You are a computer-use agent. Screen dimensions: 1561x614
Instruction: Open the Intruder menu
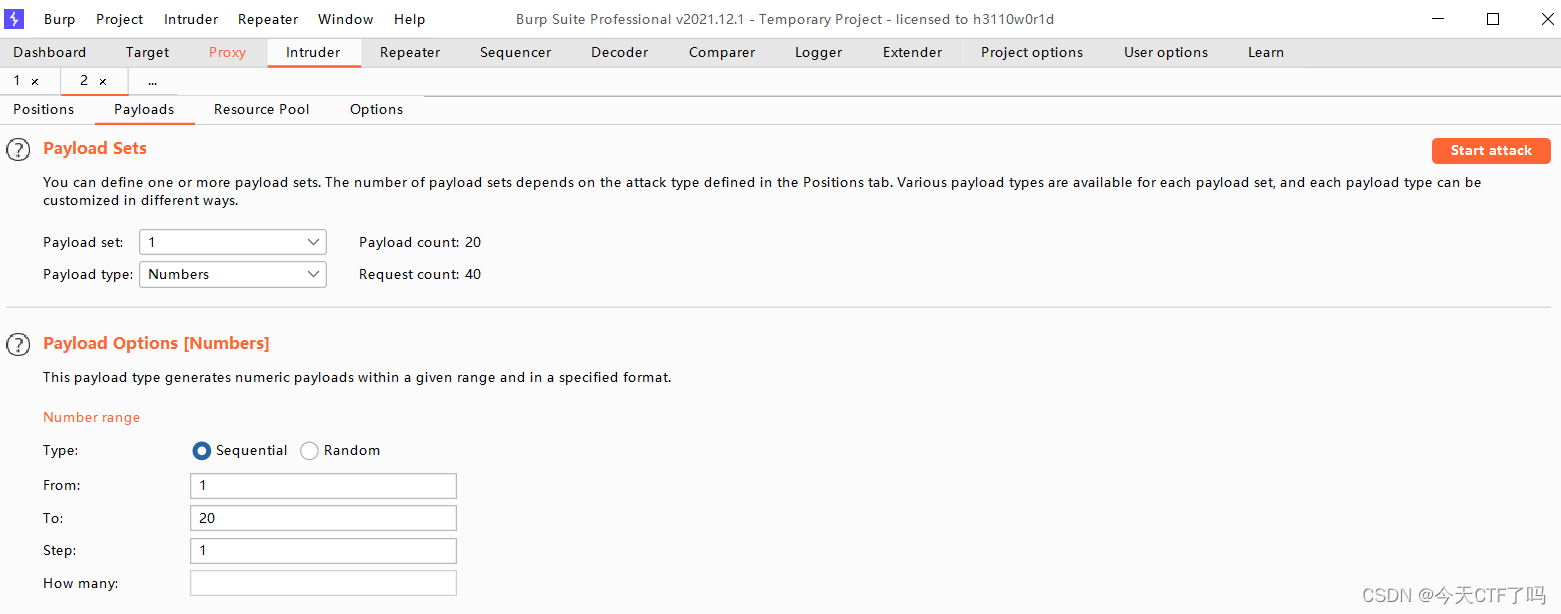[191, 19]
